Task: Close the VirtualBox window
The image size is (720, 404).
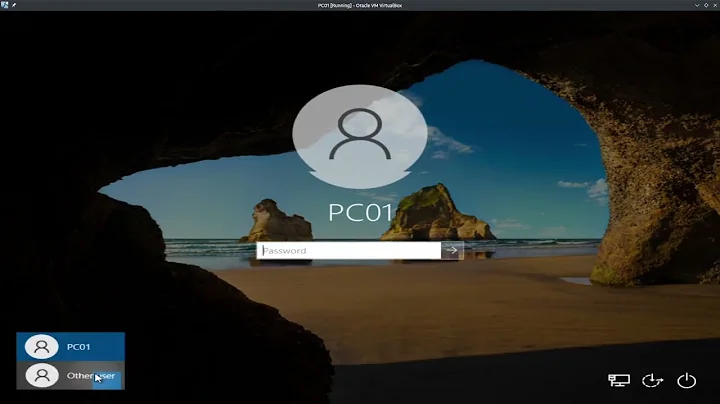Action: point(715,5)
